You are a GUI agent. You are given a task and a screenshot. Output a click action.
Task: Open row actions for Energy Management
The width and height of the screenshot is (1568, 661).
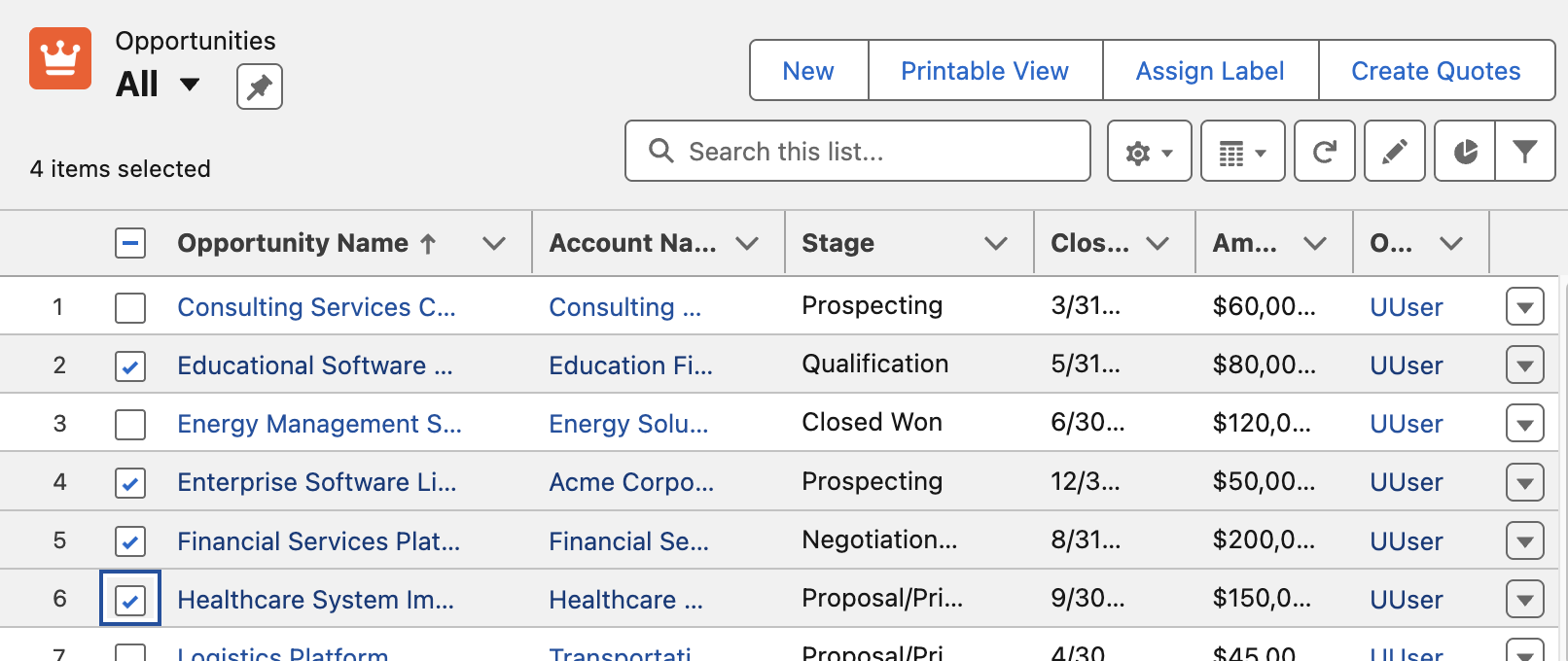point(1524,424)
